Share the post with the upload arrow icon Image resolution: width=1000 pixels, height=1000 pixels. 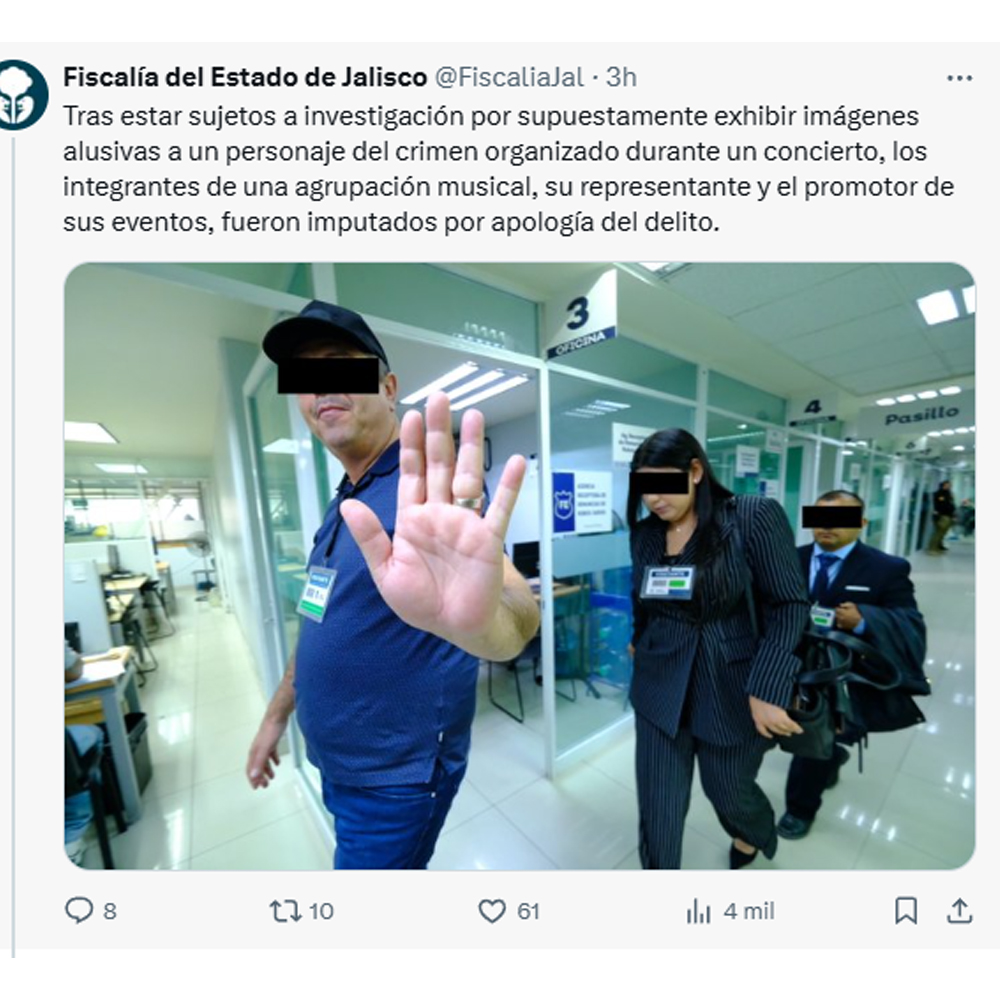point(959,911)
